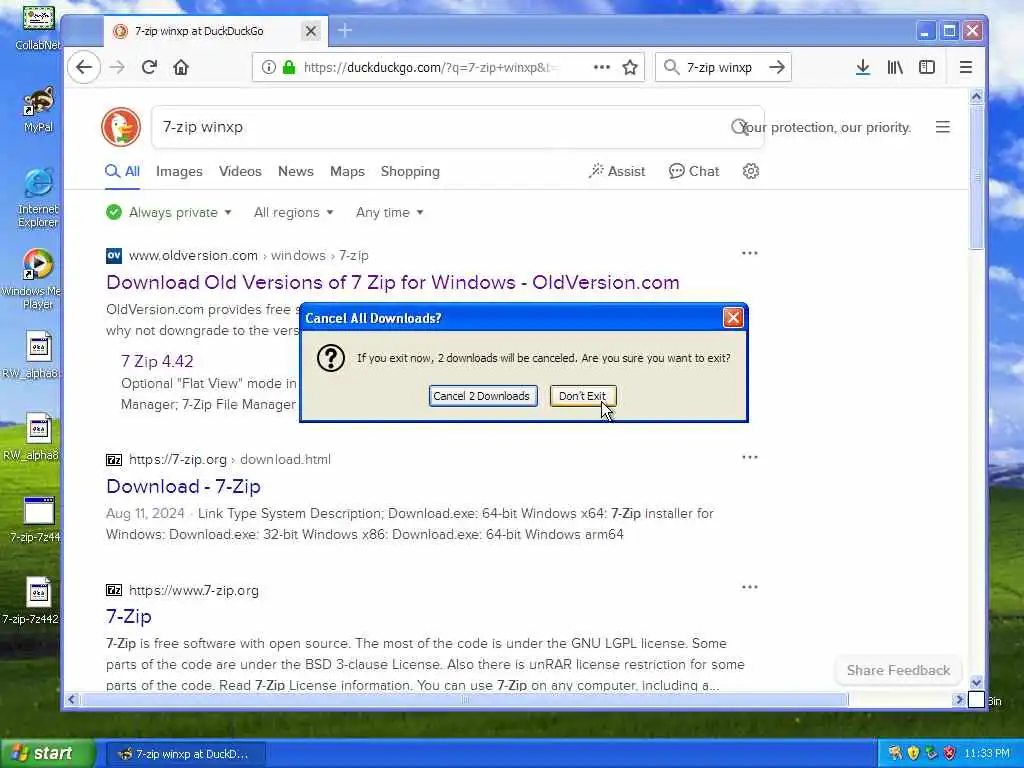Viewport: 1024px width, 768px height.
Task: Show site information icon in address bar
Action: click(x=268, y=67)
